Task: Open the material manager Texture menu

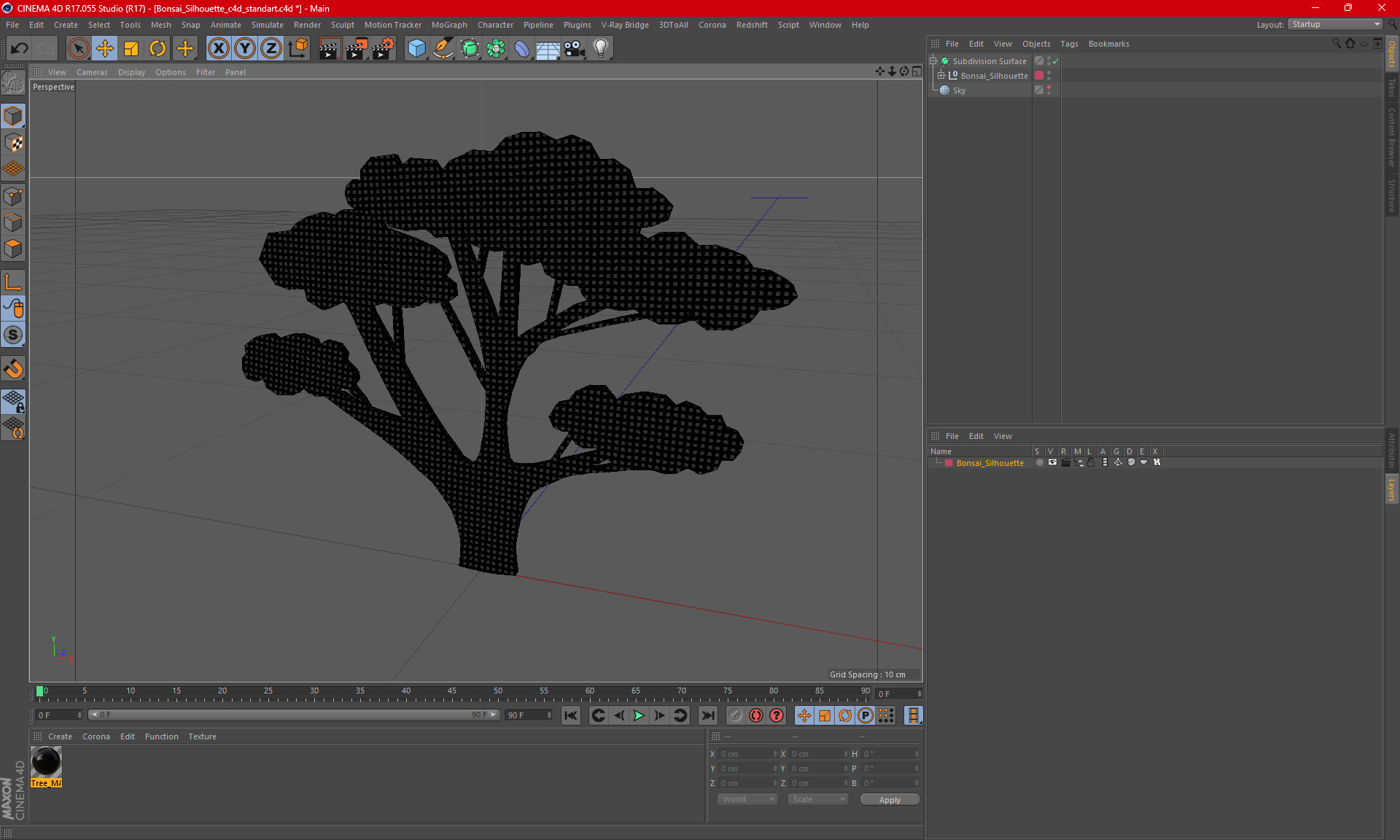Action: click(x=202, y=736)
